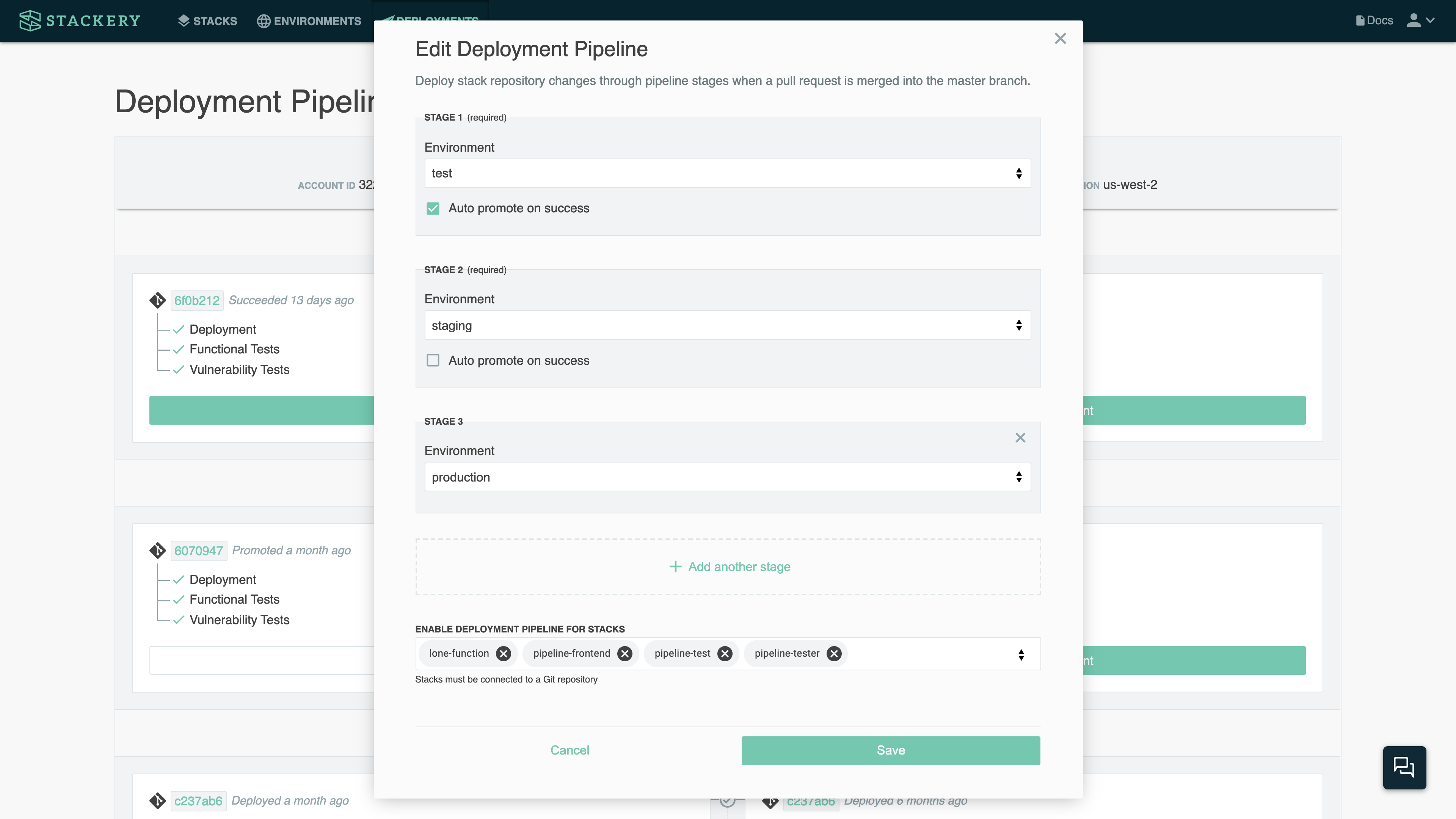The width and height of the screenshot is (1456, 819).
Task: Click the Docs document icon
Action: point(1360,20)
